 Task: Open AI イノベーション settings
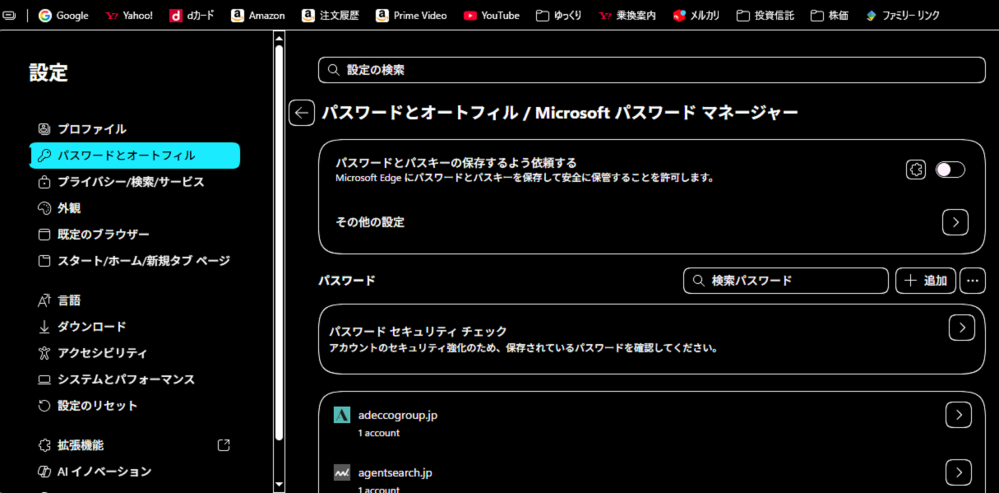[x=134, y=471]
